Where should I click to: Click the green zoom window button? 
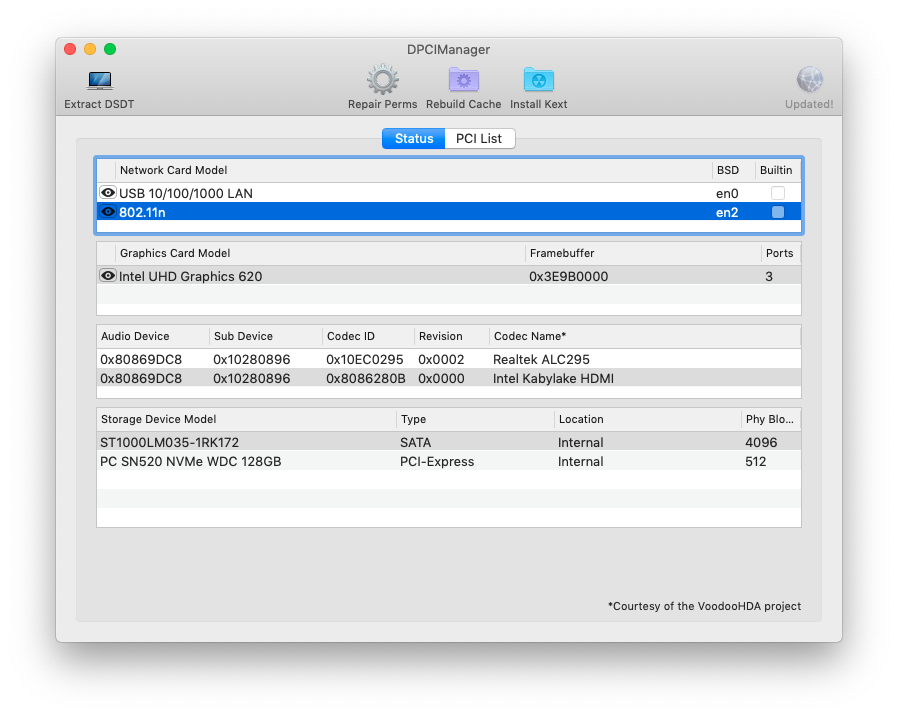[x=110, y=49]
